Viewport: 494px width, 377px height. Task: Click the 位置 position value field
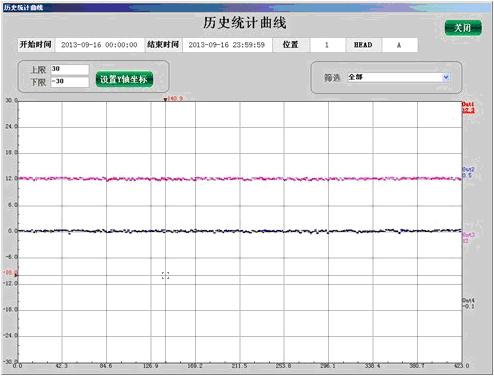[x=327, y=45]
